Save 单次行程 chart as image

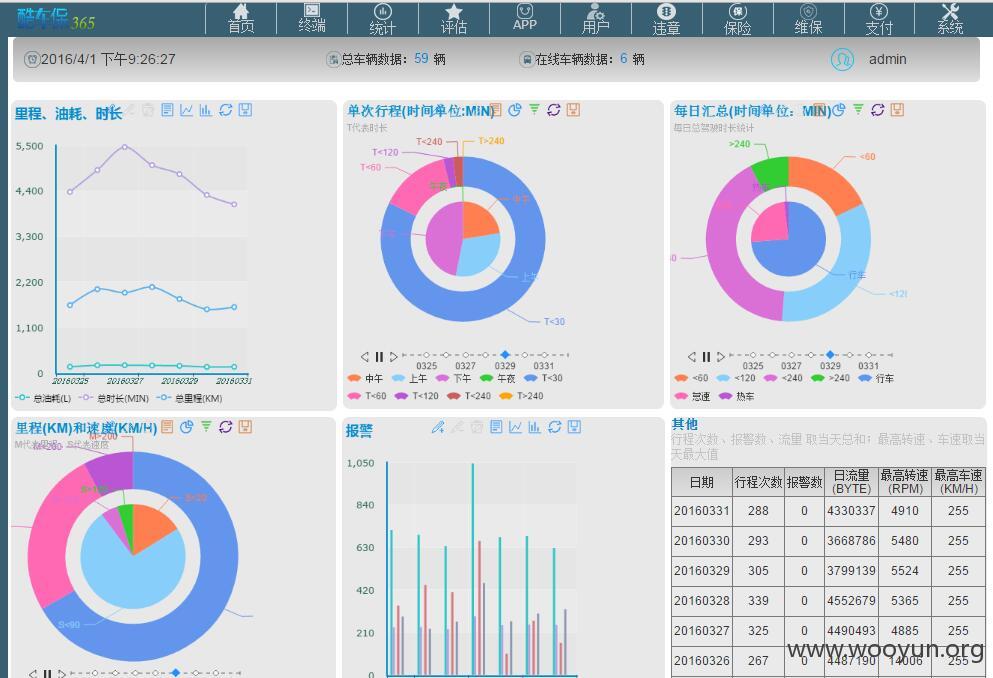tap(573, 110)
